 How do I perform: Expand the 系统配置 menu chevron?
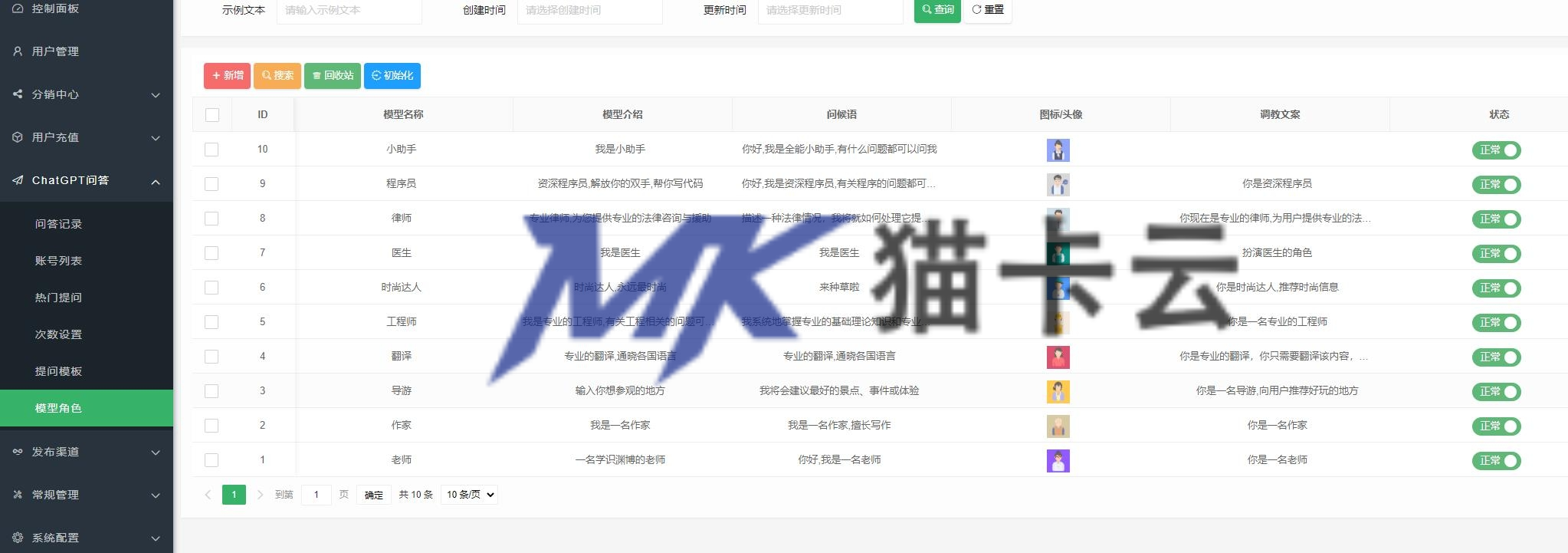tap(156, 538)
